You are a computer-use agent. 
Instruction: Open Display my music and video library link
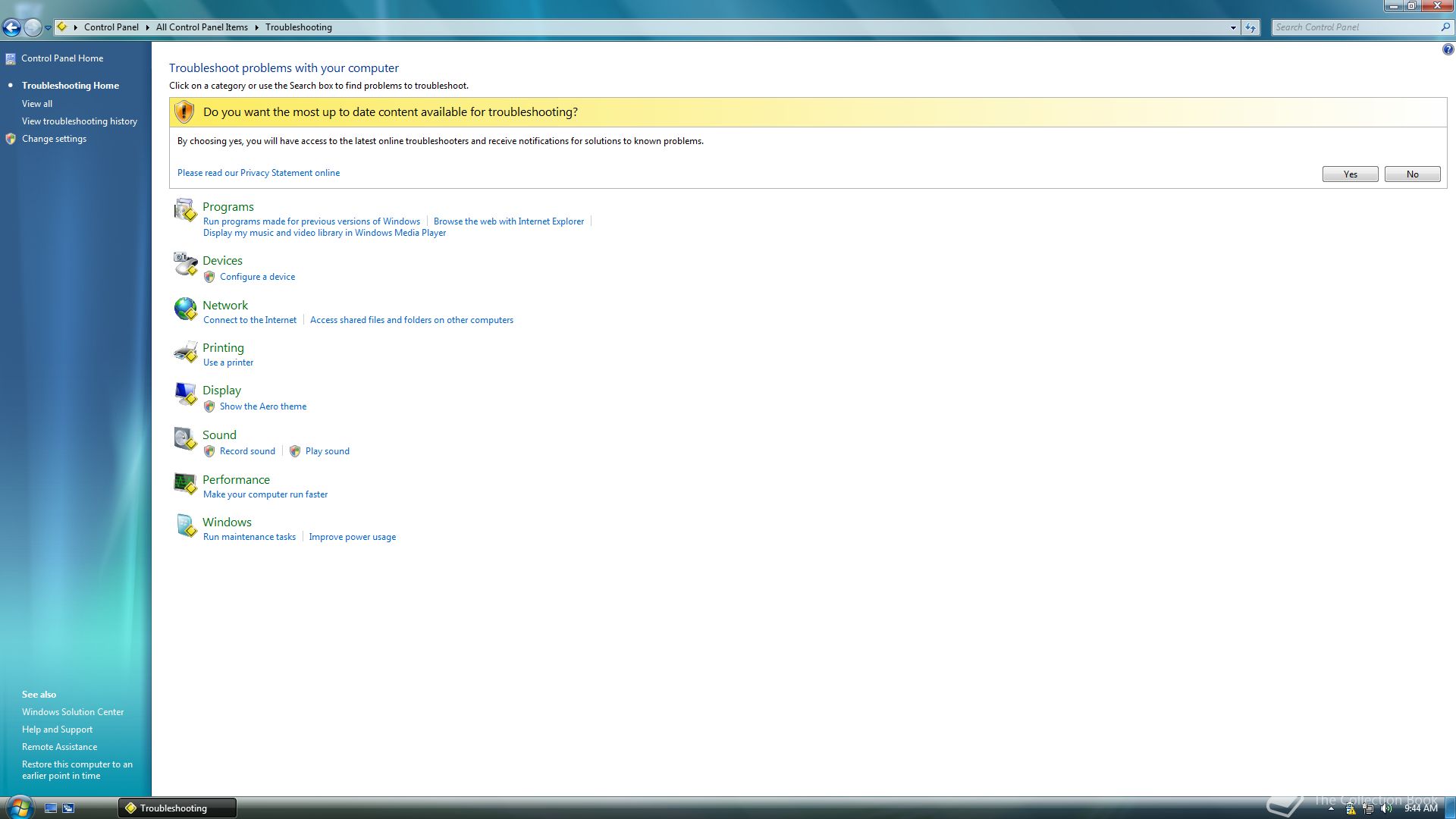(x=325, y=233)
